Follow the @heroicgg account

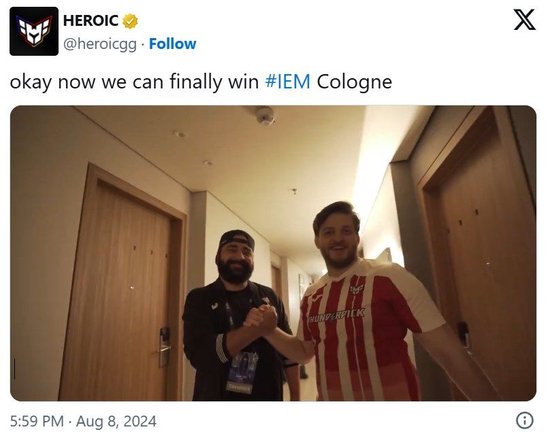[173, 44]
